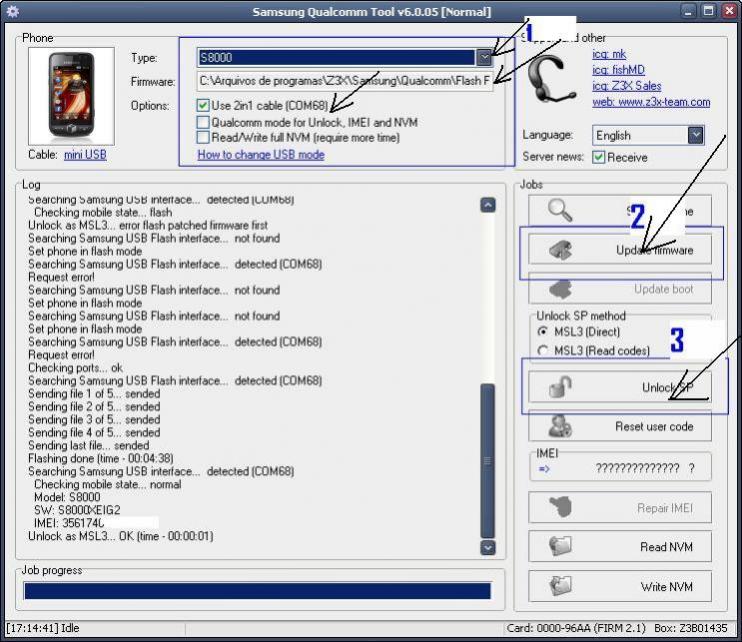Click log line 'Flashing done (time - 00:04:38)'
Viewport: 742px width, 642px height.
pos(101,458)
